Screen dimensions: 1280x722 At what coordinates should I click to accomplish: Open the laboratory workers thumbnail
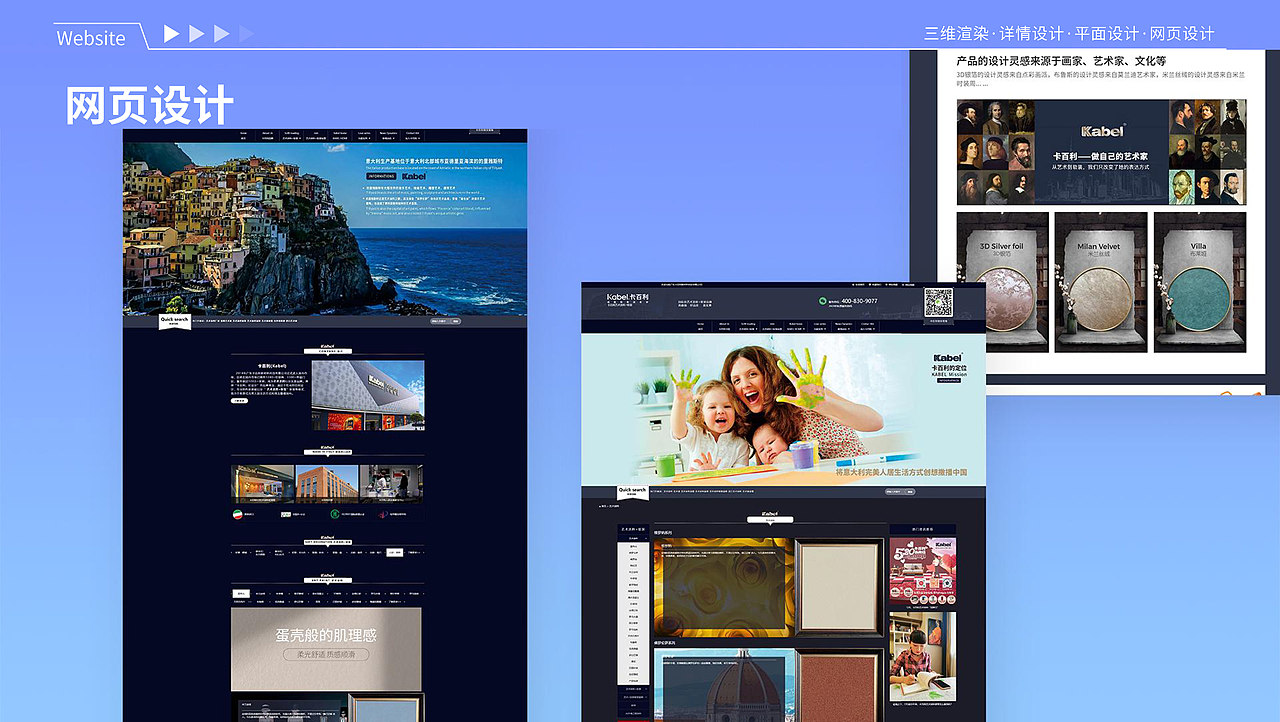click(391, 484)
